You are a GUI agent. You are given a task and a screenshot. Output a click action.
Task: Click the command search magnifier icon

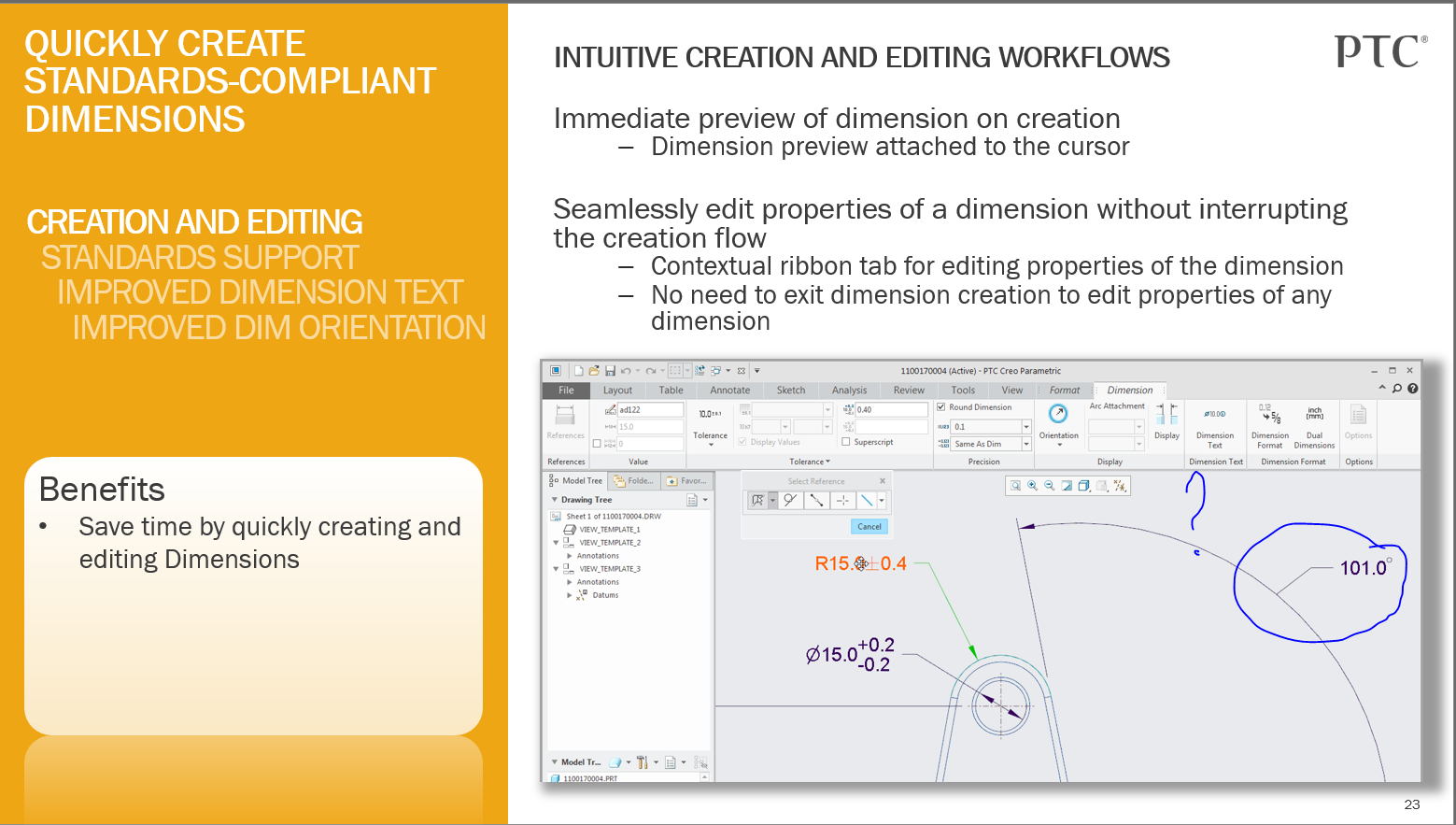(x=1397, y=389)
